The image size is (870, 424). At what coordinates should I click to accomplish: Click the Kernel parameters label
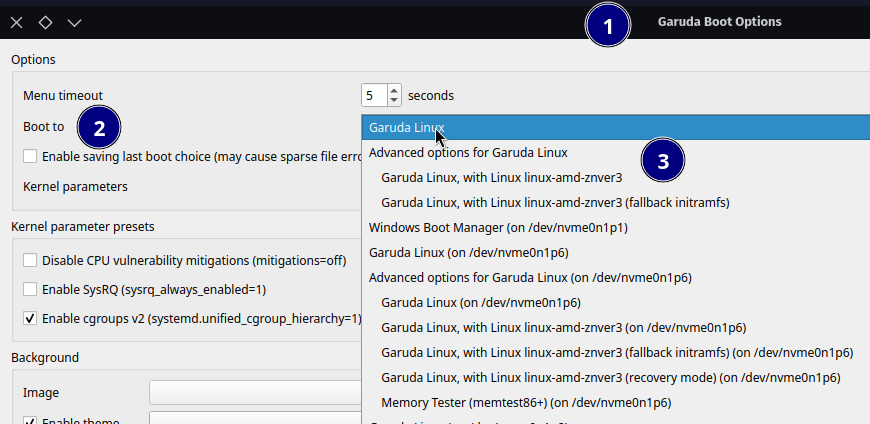tap(75, 186)
